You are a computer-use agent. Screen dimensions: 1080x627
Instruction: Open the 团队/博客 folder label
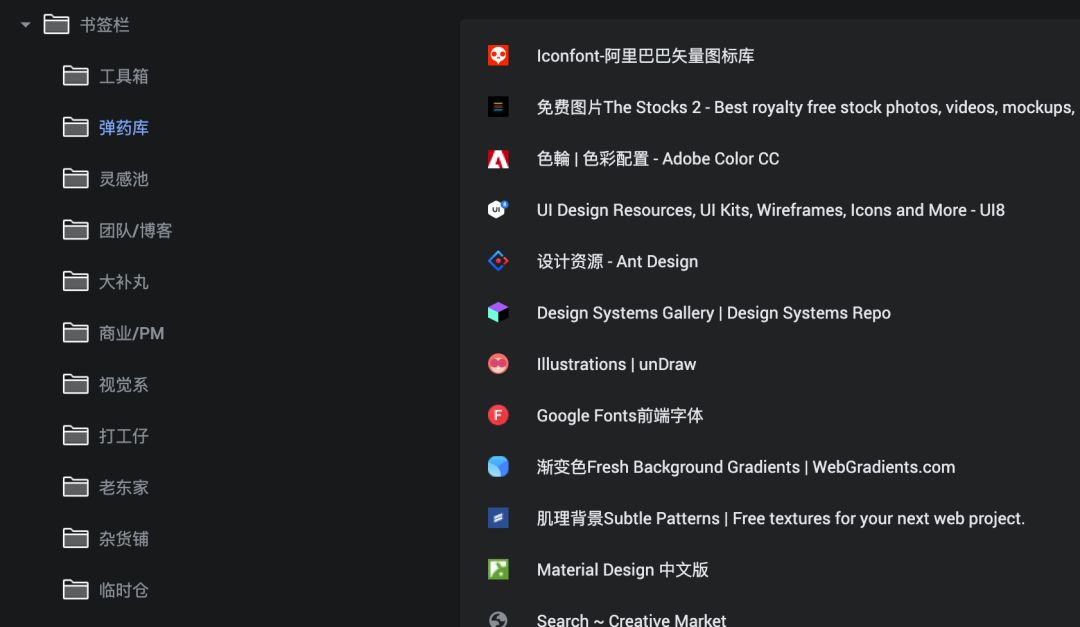pyautogui.click(x=136, y=231)
